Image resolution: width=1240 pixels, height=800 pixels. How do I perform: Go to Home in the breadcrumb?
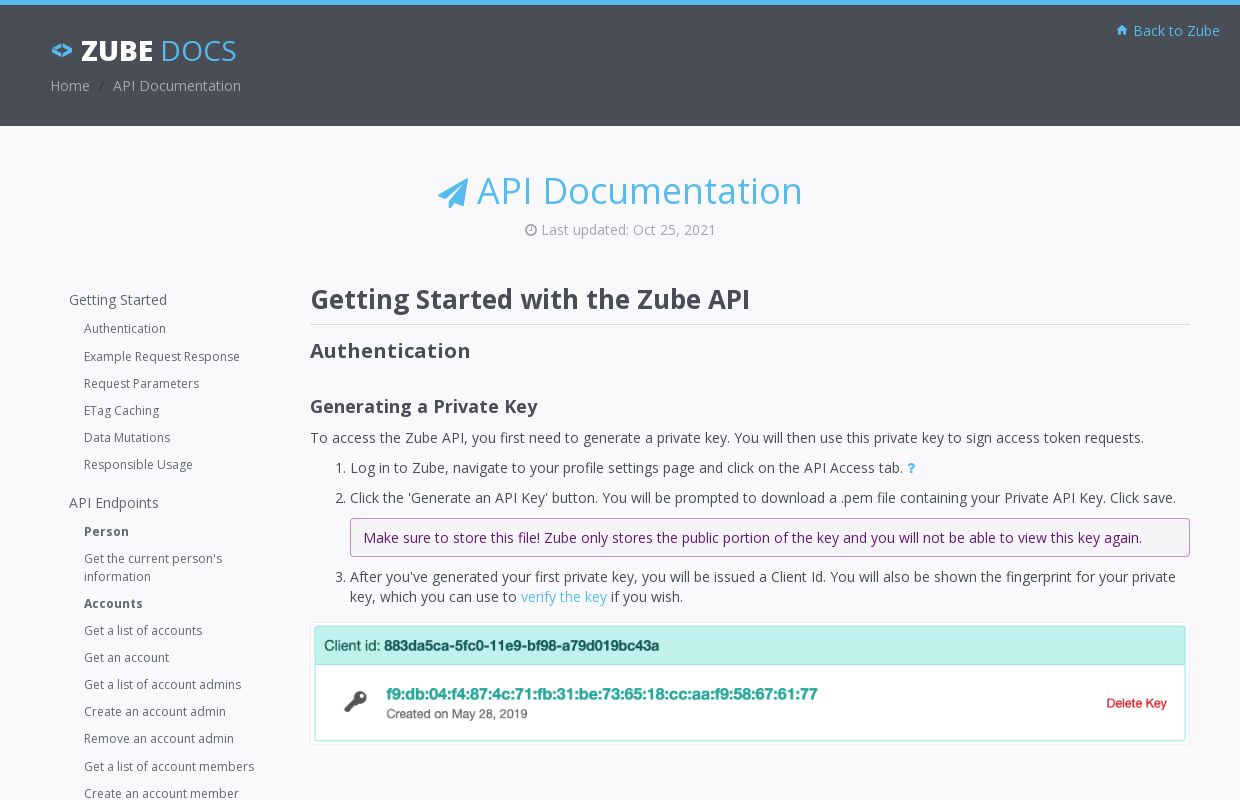pos(70,86)
